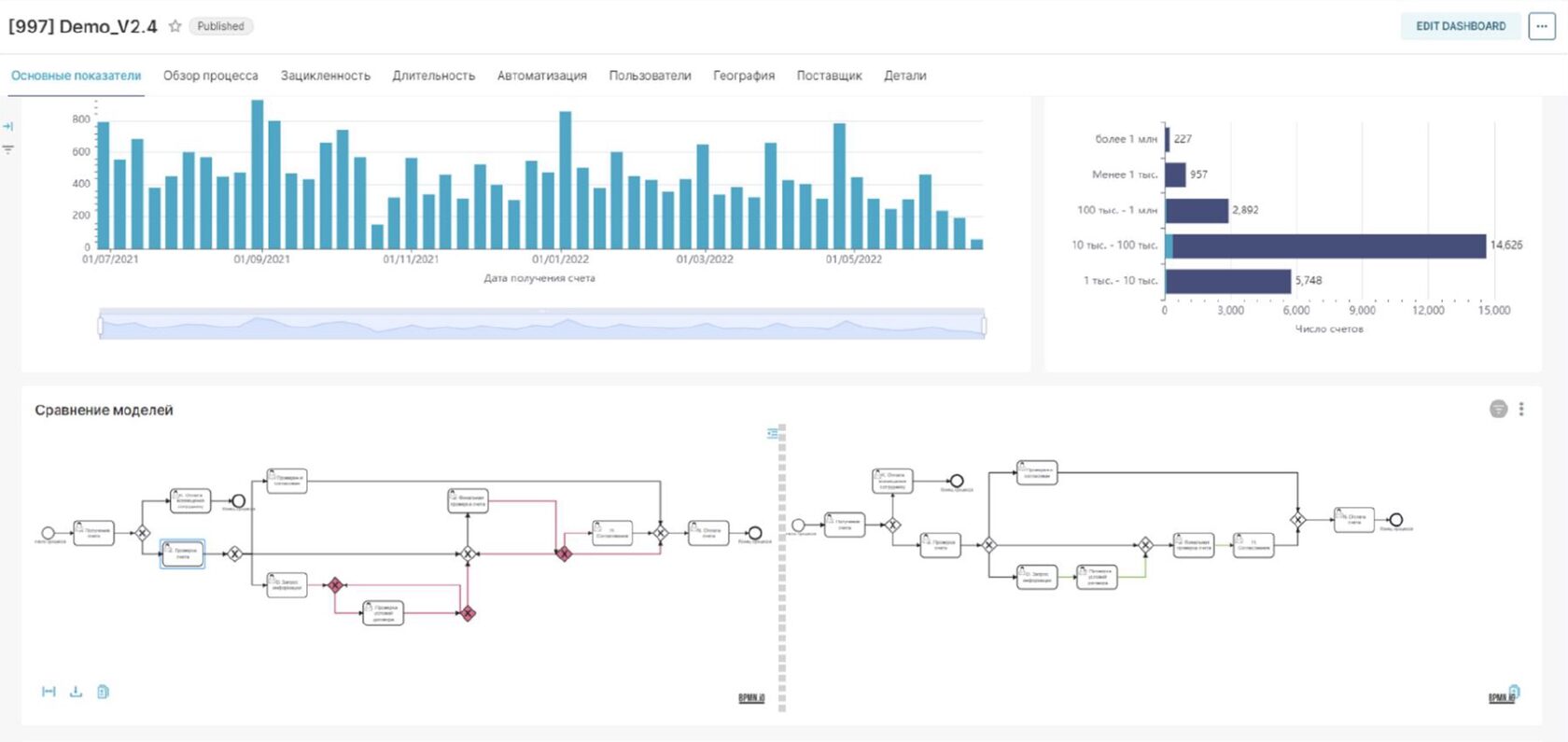Image resolution: width=1568 pixels, height=742 pixels.
Task: Star the Demo_V2.4 dashboard as favorite
Action: click(x=175, y=26)
